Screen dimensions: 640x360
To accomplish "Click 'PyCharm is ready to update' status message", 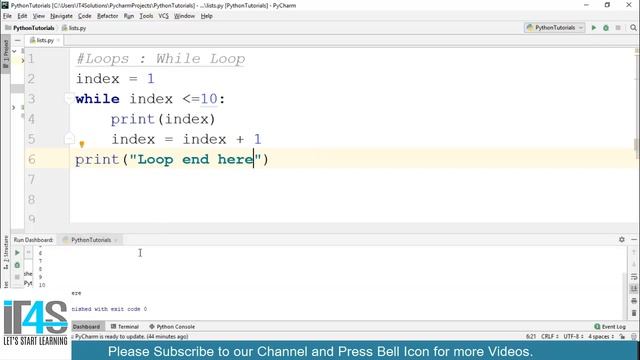I will click(x=131, y=337).
